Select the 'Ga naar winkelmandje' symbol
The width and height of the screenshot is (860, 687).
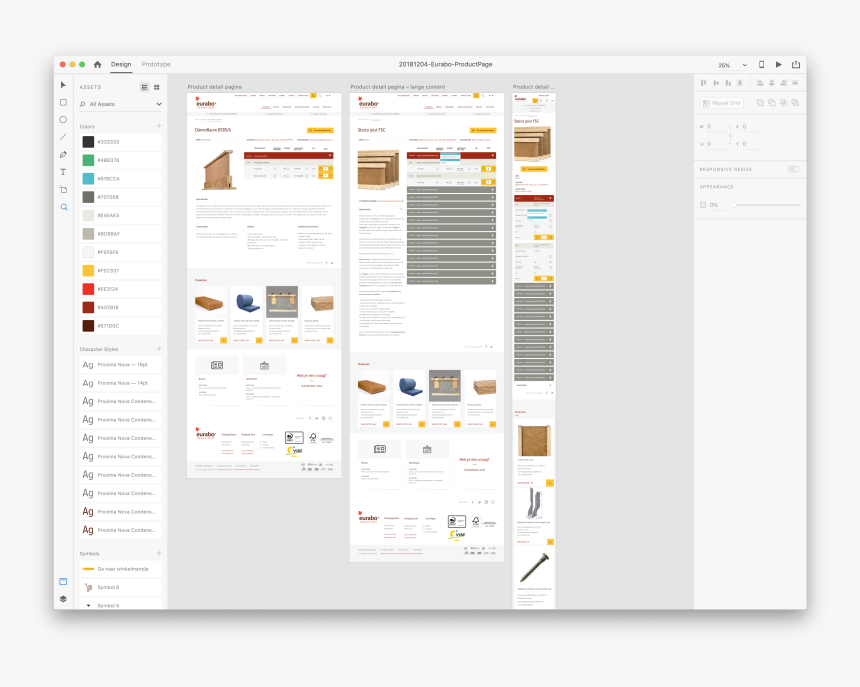[121, 569]
